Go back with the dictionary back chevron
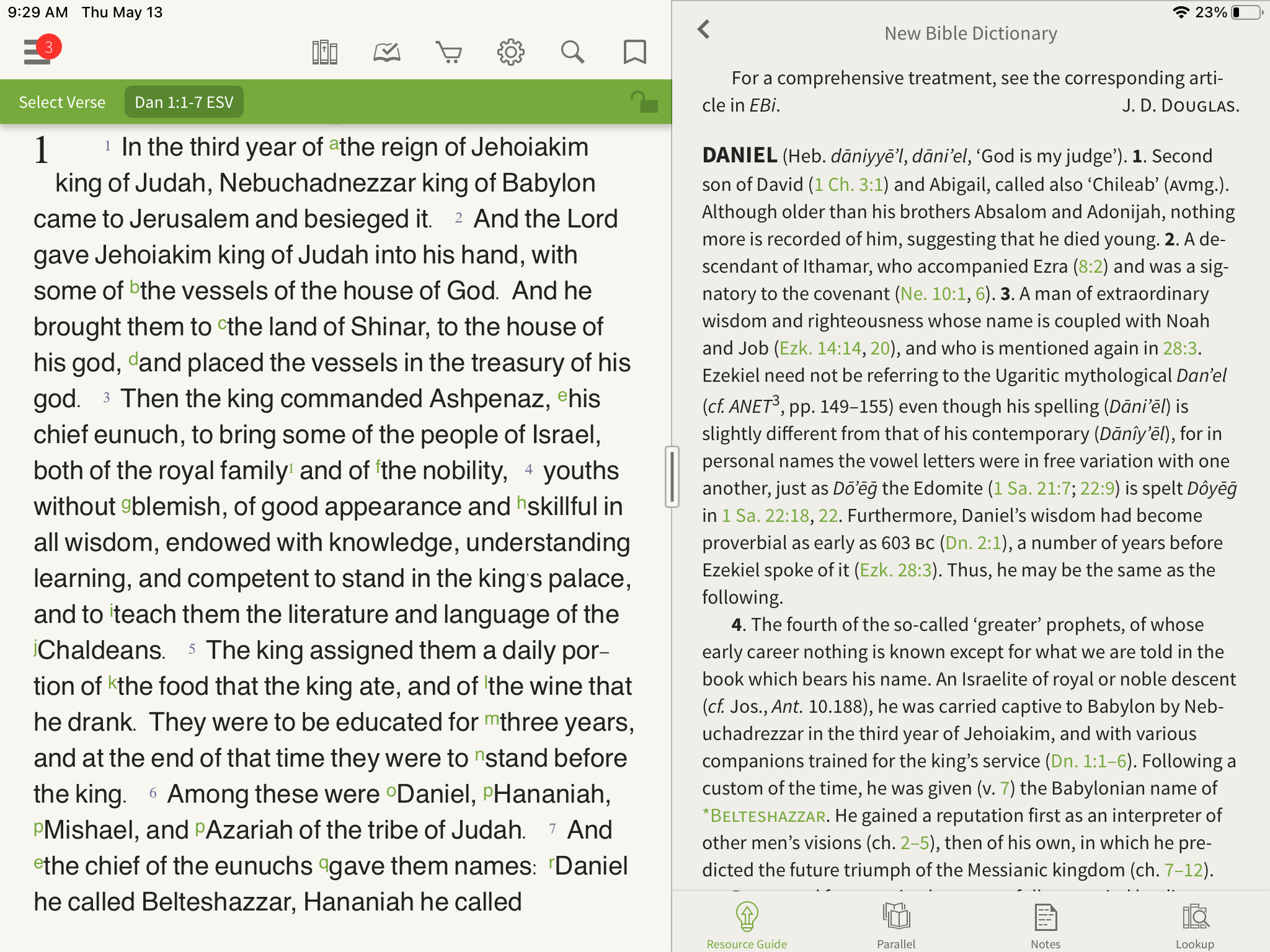 click(704, 30)
